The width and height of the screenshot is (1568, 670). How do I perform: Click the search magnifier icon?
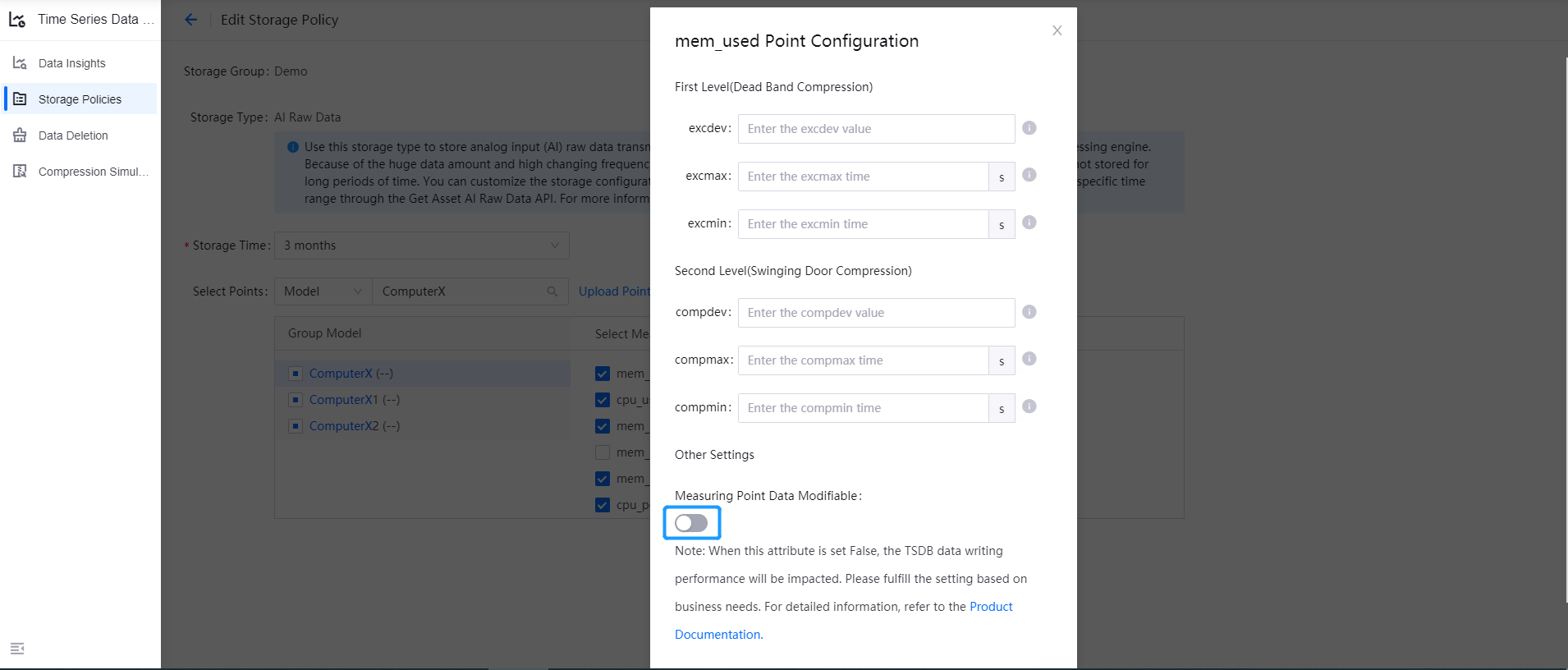click(552, 291)
